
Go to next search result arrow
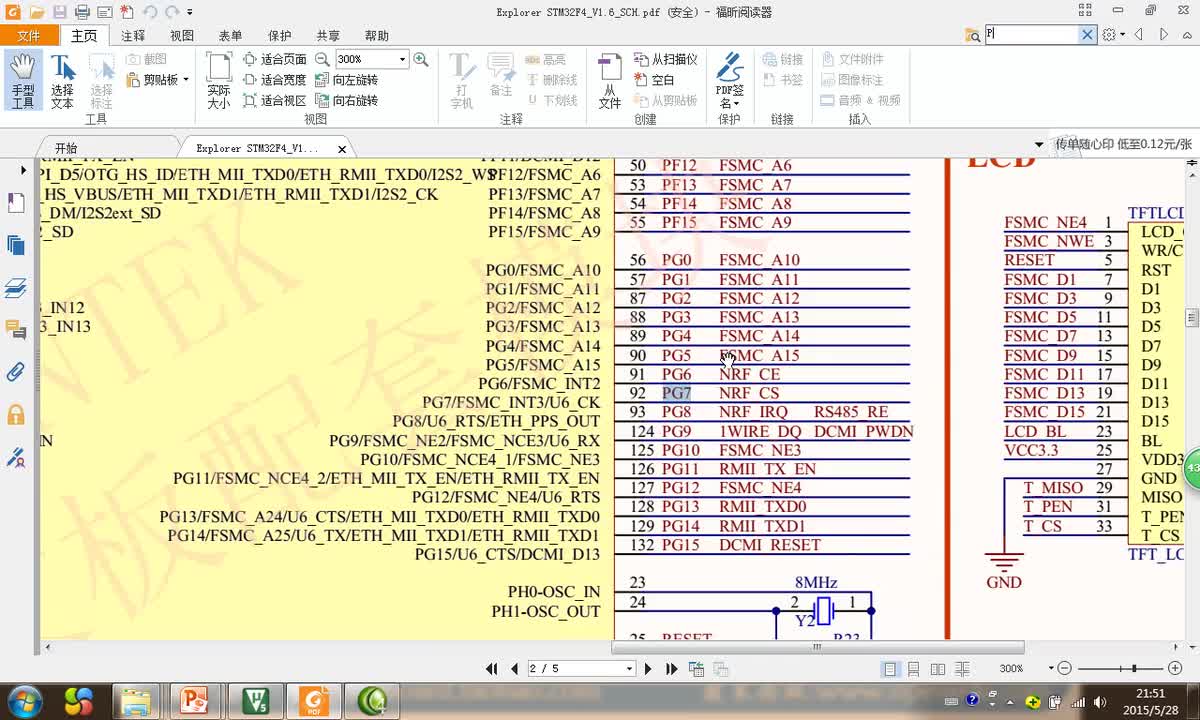click(x=1163, y=34)
